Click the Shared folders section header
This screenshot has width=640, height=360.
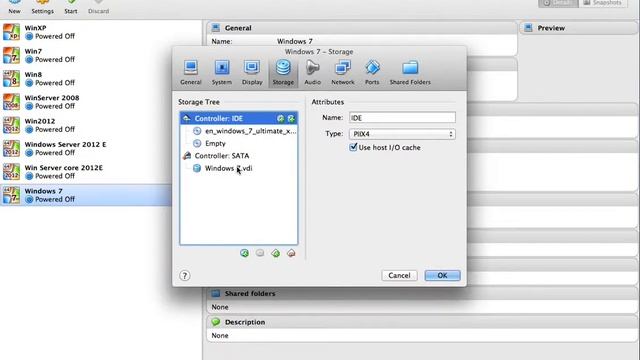point(423,293)
